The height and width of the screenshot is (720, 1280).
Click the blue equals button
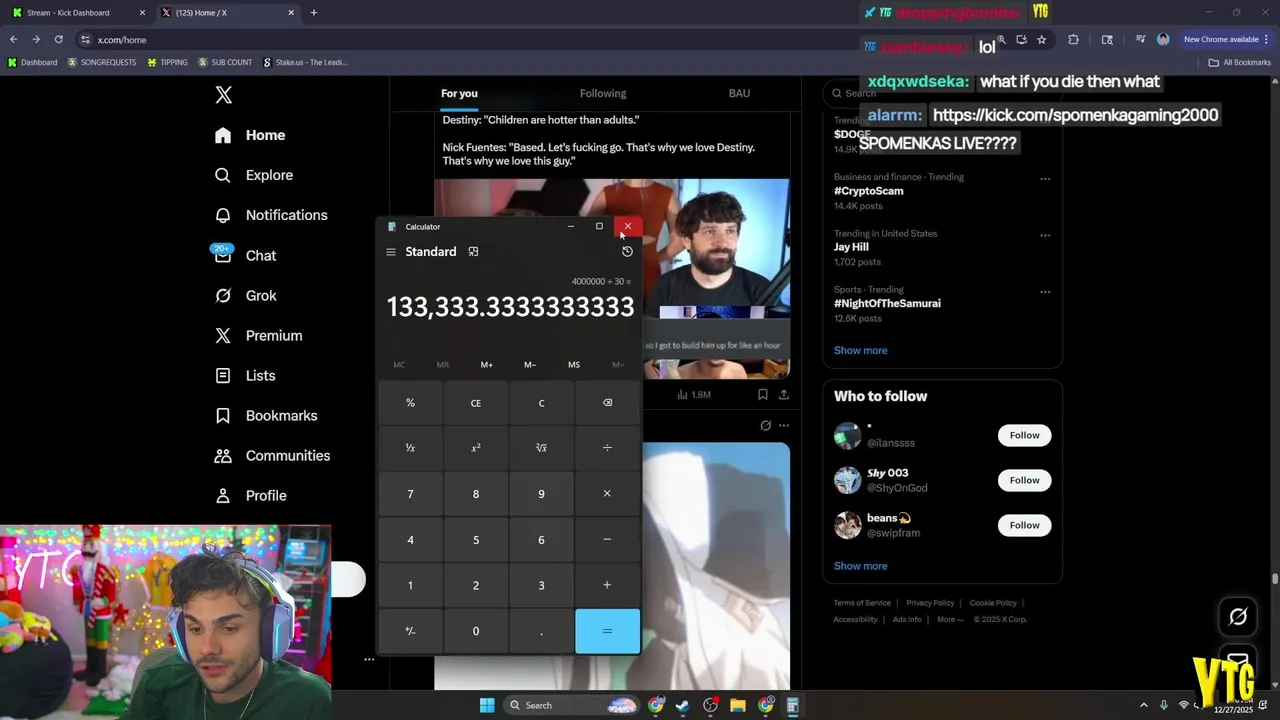point(607,631)
